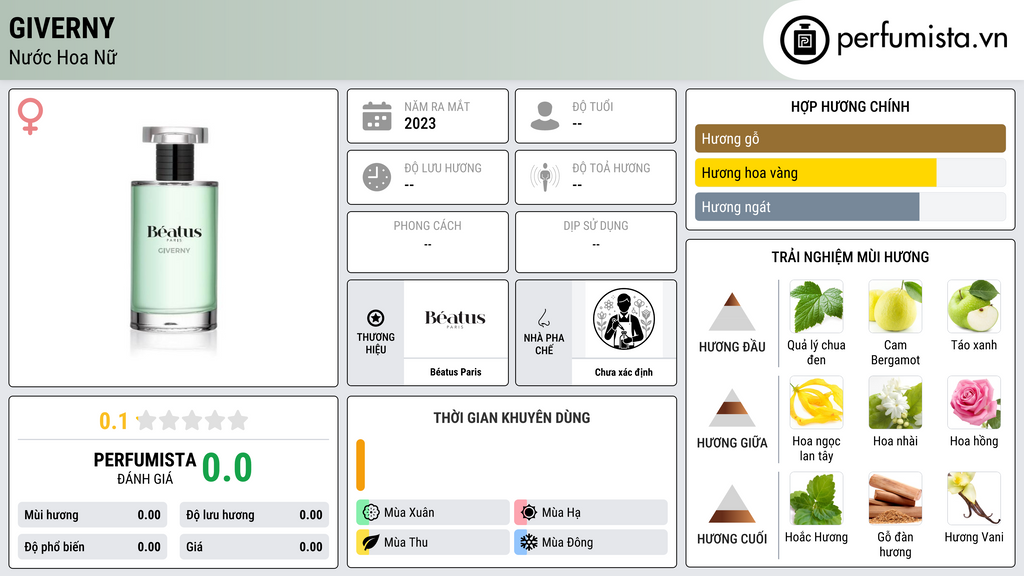Click the sillage icon for Độ toả hương

pyautogui.click(x=545, y=177)
